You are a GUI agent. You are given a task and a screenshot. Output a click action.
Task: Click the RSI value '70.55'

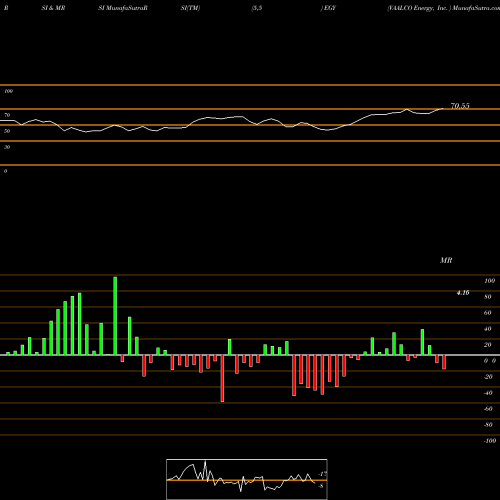click(460, 106)
